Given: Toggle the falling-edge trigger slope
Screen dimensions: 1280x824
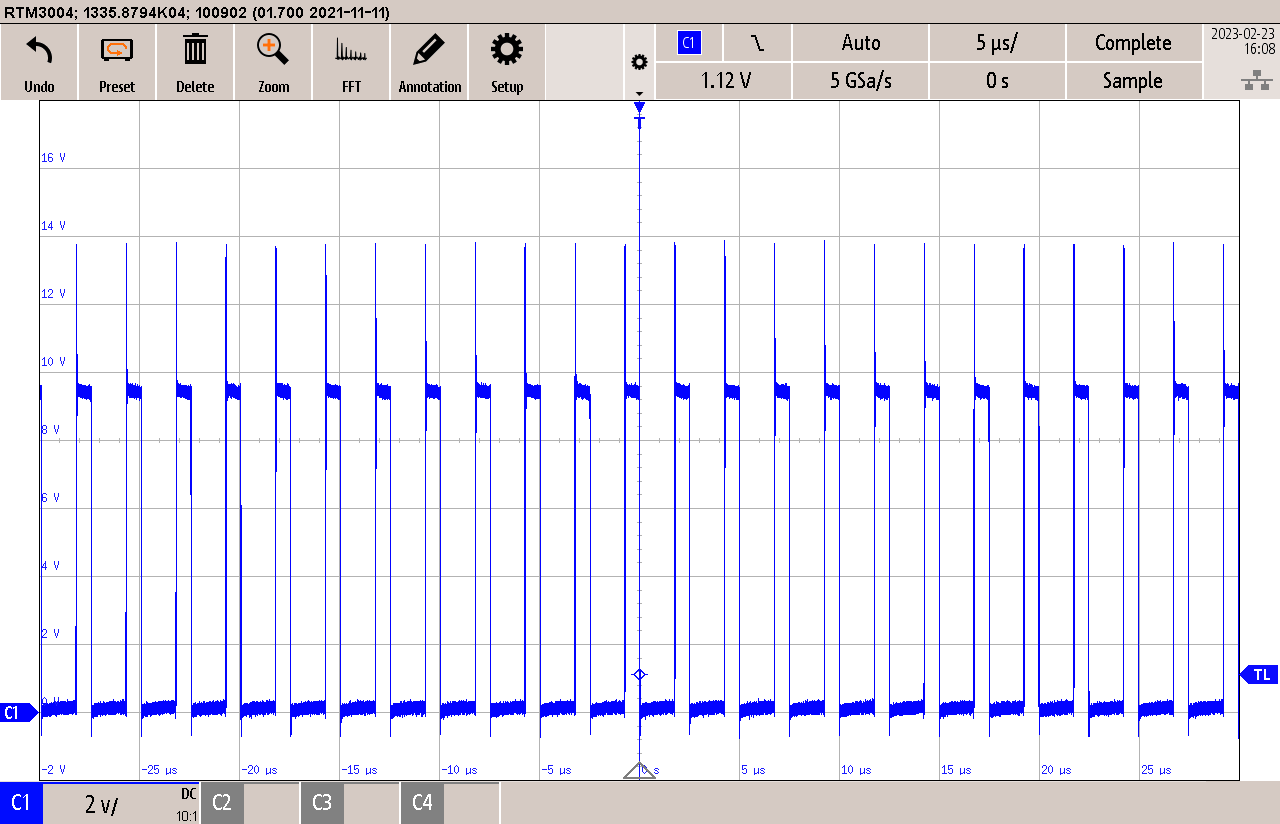Looking at the screenshot, I should pos(758,43).
